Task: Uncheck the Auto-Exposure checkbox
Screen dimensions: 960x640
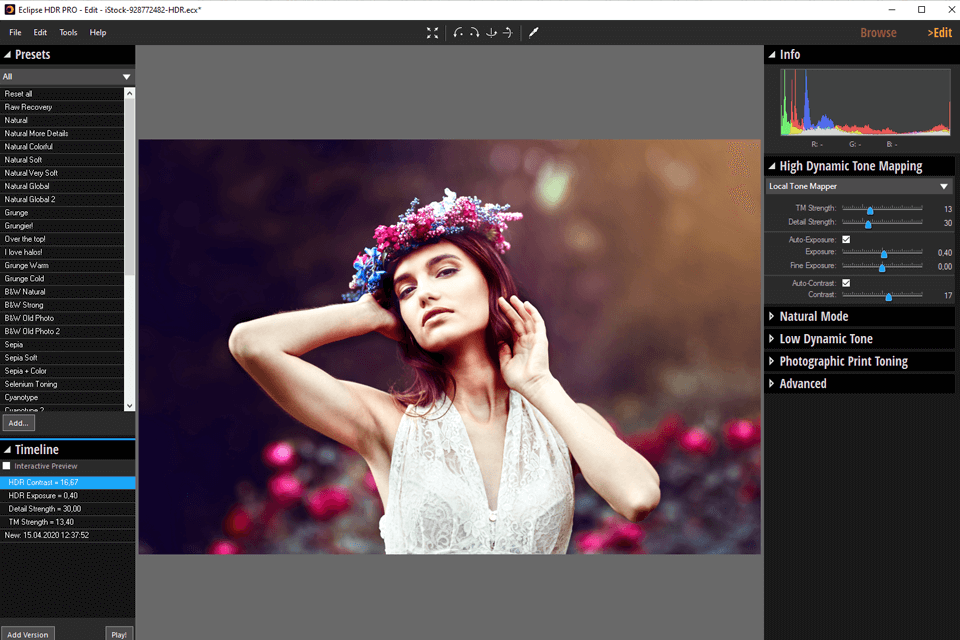Action: click(x=846, y=240)
